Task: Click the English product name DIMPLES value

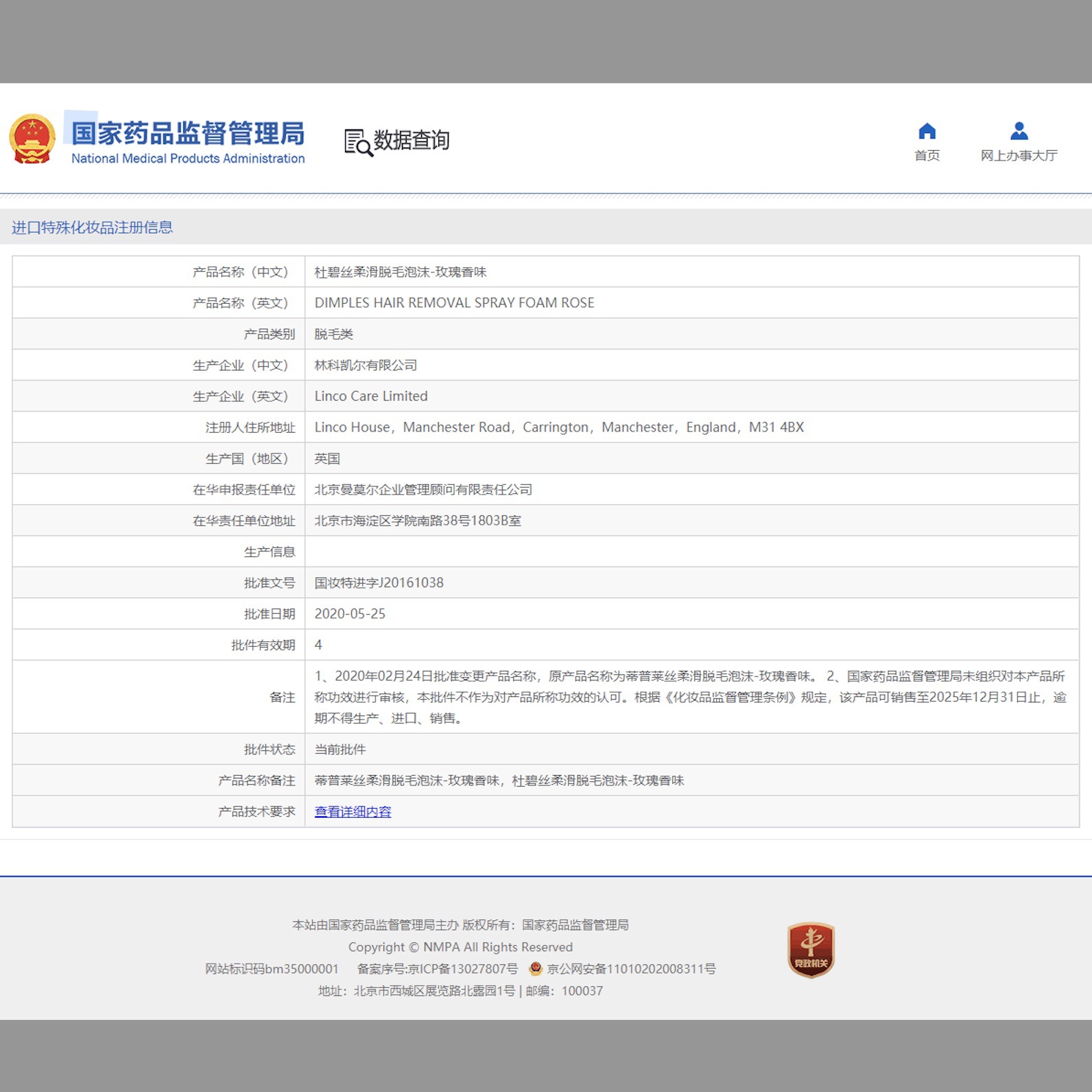Action: click(454, 302)
